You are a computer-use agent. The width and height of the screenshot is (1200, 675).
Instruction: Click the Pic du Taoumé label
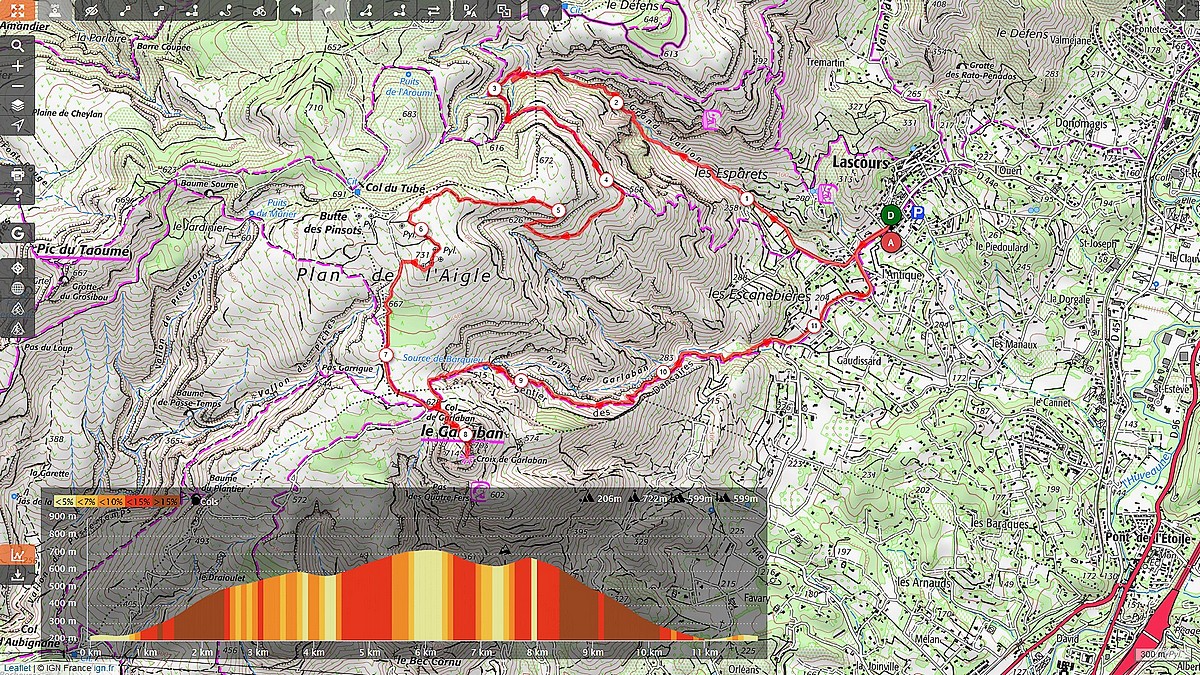click(82, 252)
